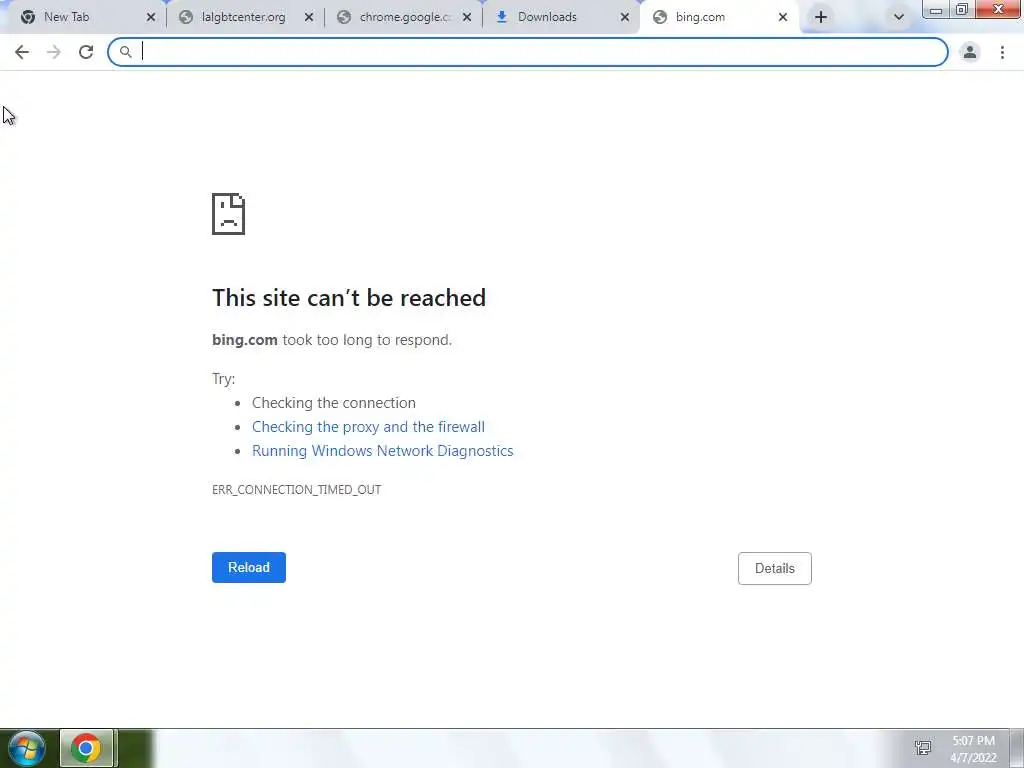The width and height of the screenshot is (1024, 768).
Task: Select the bing.com tab
Action: [x=718, y=17]
